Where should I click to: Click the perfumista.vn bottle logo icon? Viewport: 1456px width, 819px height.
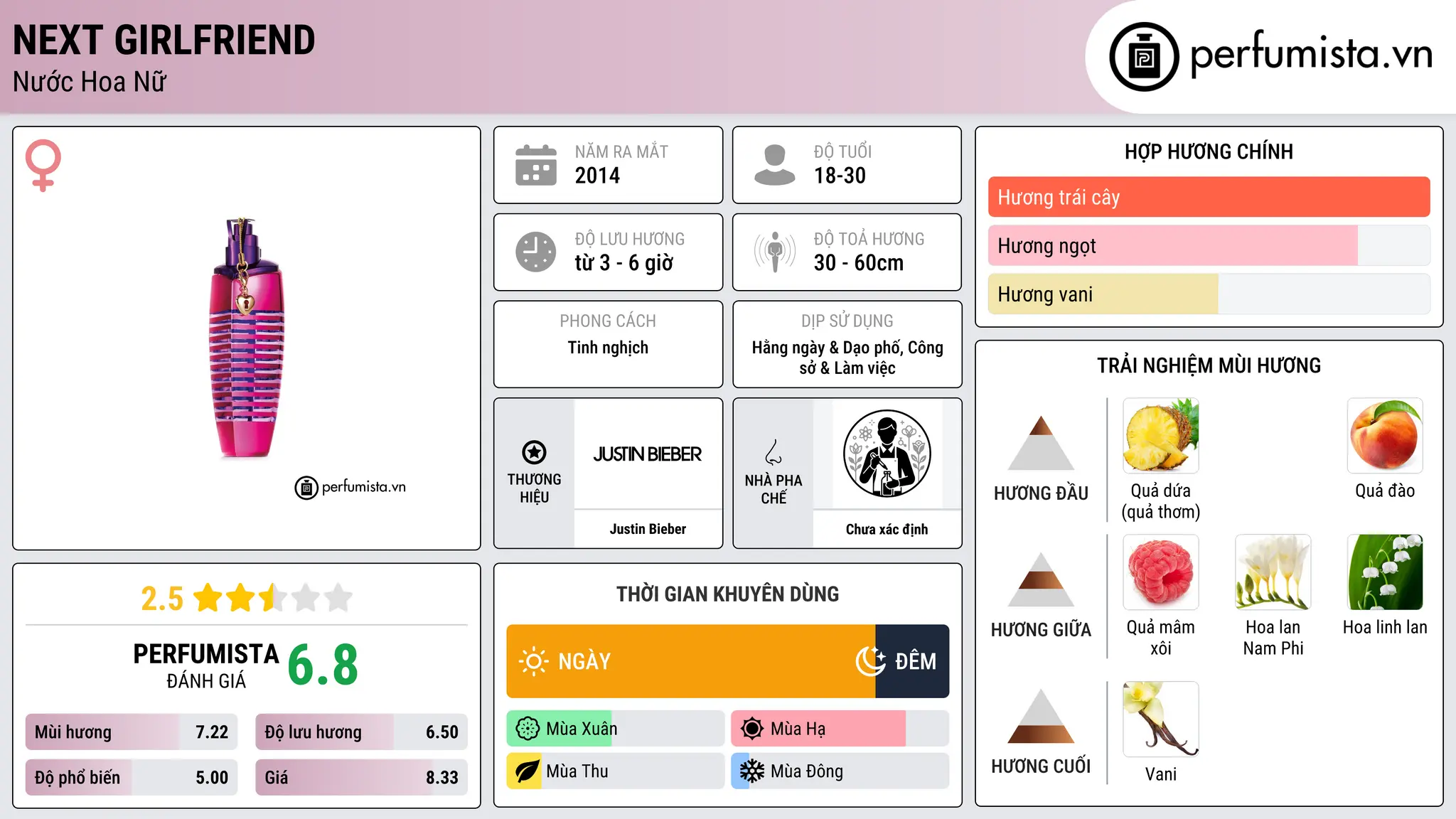pyautogui.click(x=1144, y=57)
